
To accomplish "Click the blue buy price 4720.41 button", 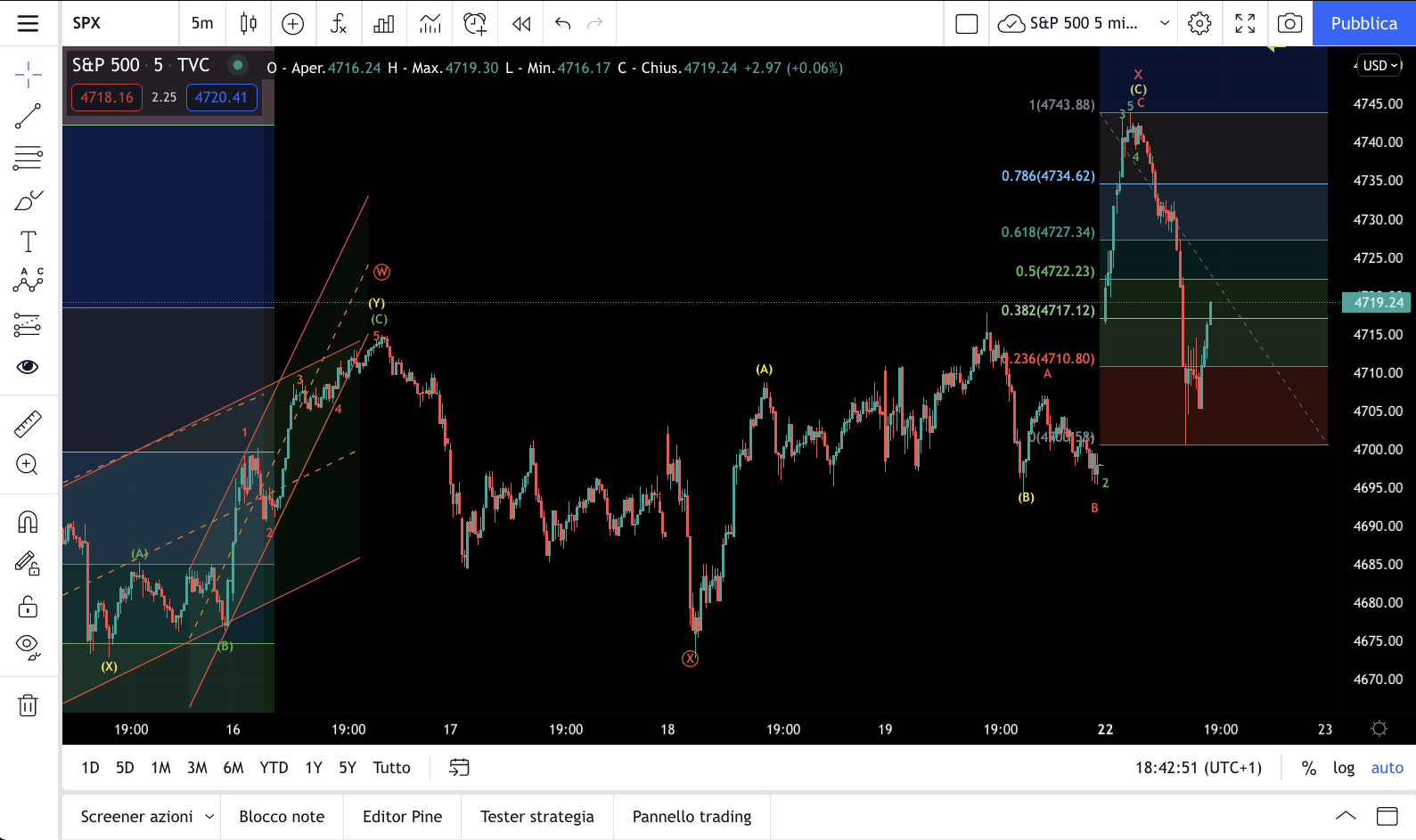I will point(222,97).
